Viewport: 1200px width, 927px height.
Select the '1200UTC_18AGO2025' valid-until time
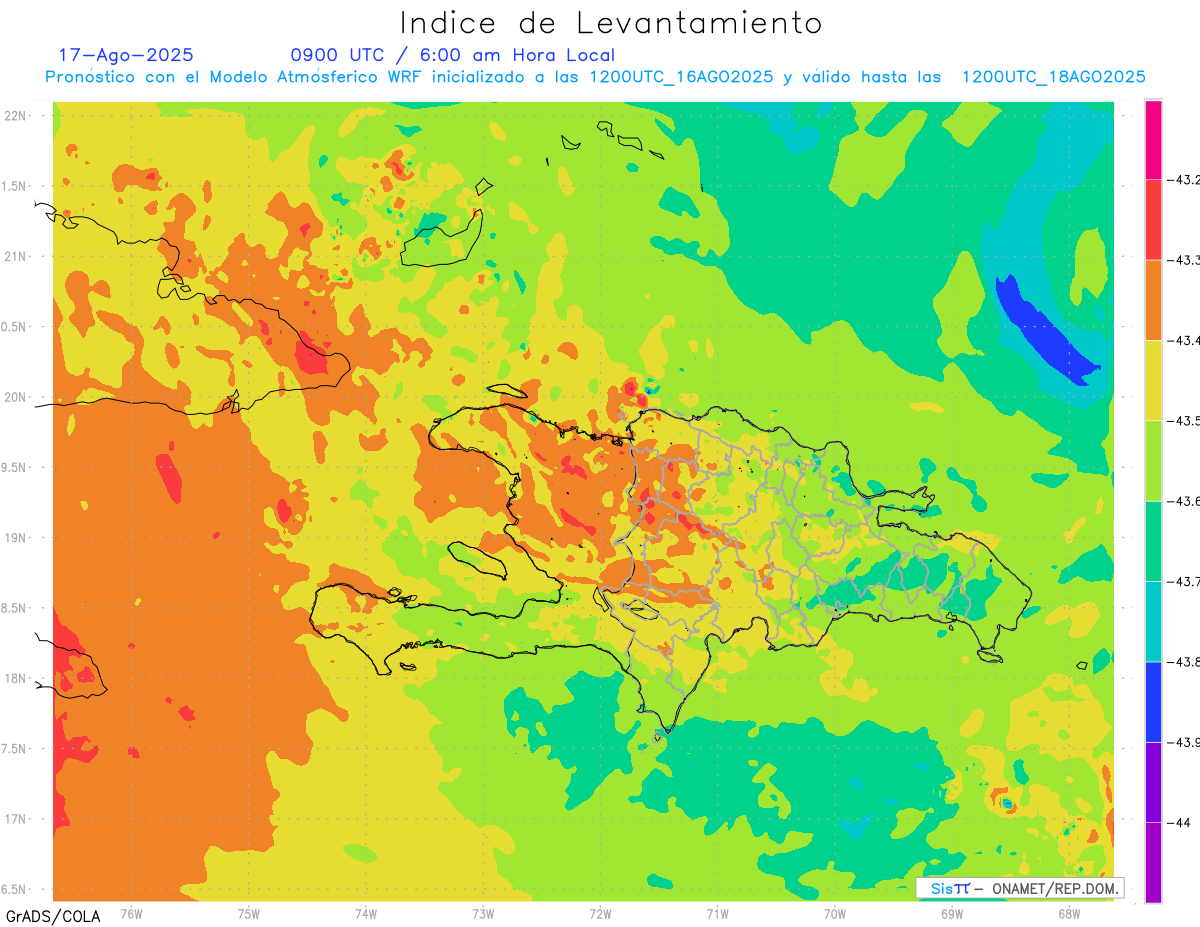1053,77
